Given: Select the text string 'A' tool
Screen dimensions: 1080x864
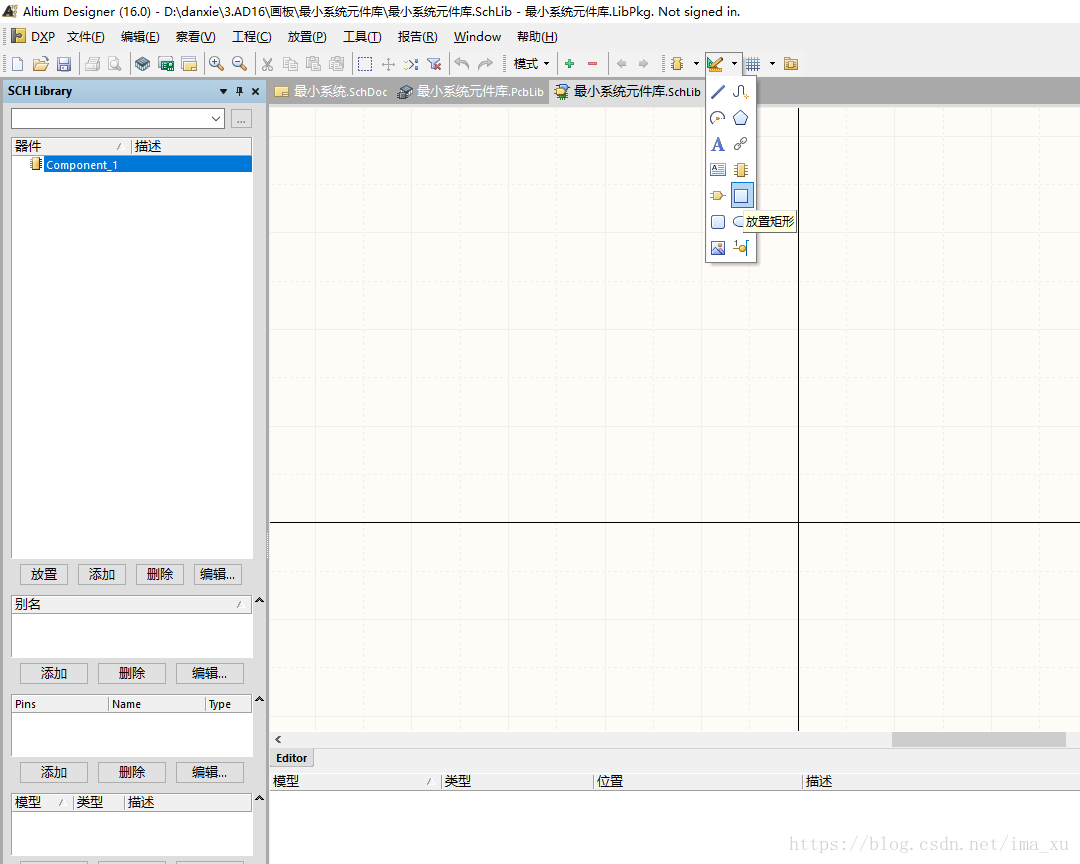Looking at the screenshot, I should pos(717,144).
